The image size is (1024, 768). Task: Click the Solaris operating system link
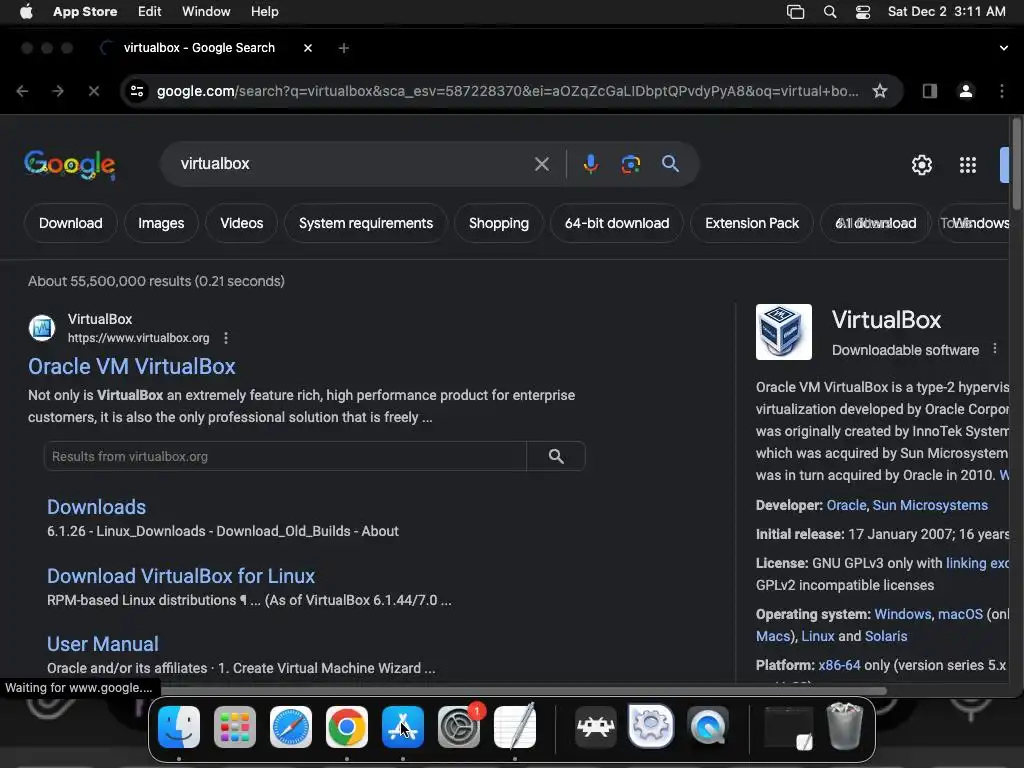point(886,636)
